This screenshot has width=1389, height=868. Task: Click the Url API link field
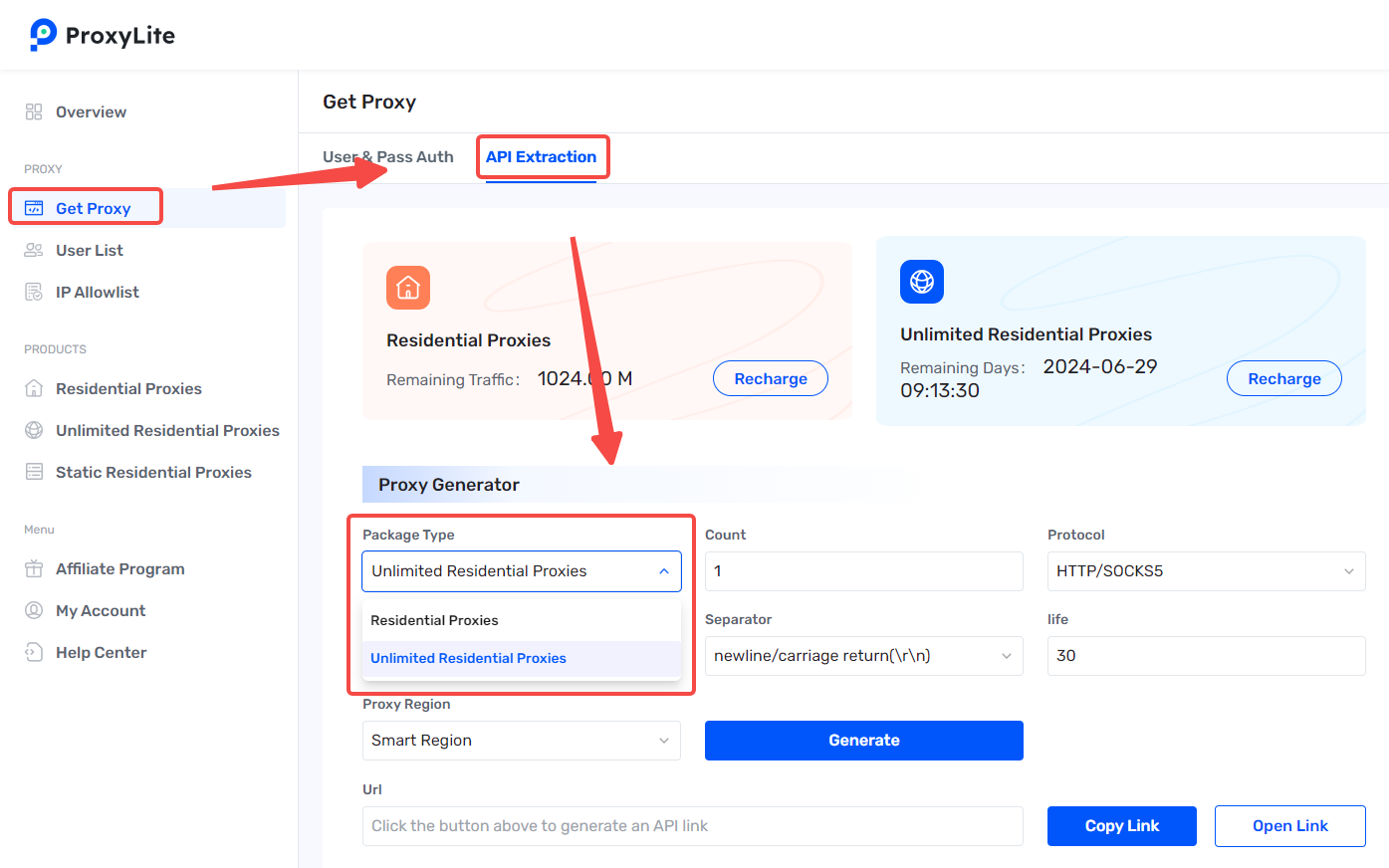(693, 826)
